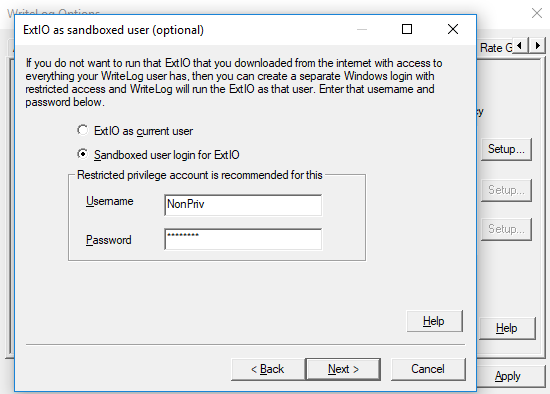Go back with the Back button

point(268,369)
